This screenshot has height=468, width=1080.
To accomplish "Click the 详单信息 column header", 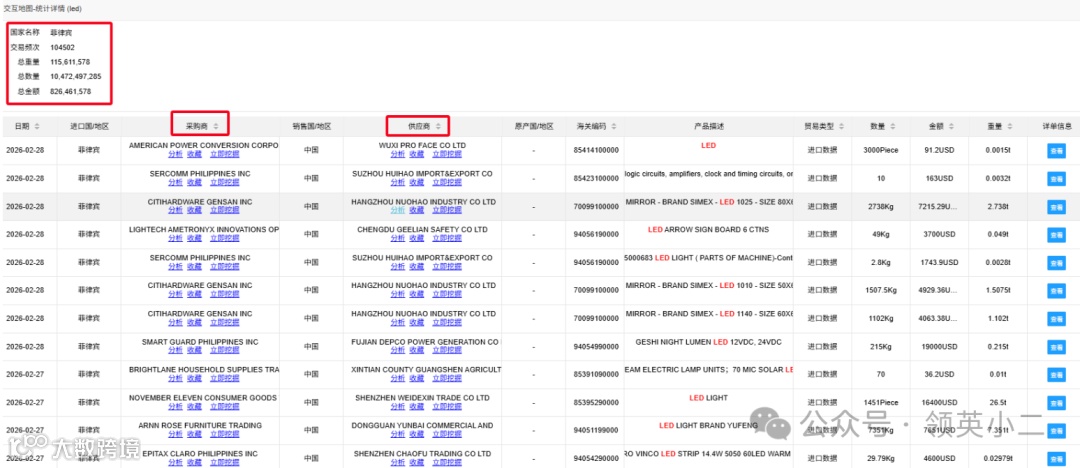I will pos(1057,126).
